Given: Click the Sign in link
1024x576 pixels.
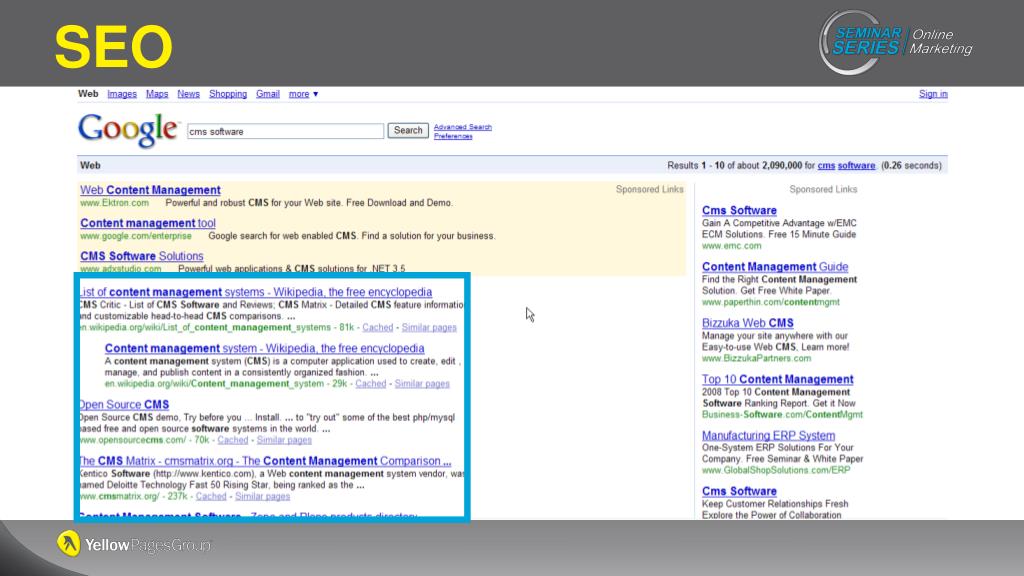Looking at the screenshot, I should pos(933,94).
